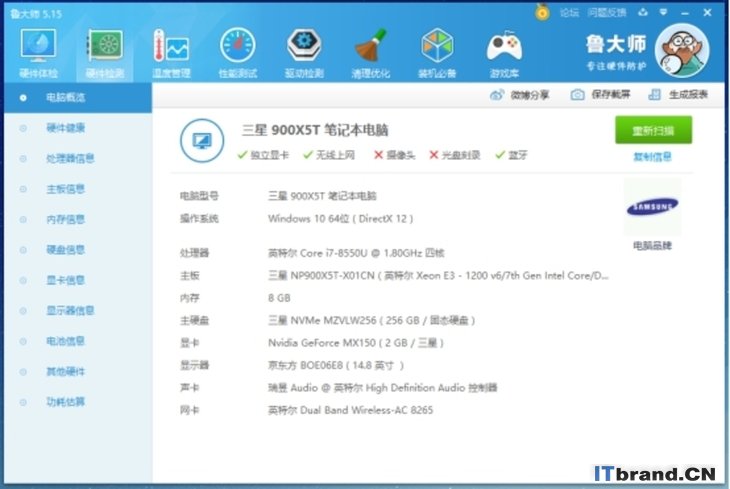Click the green 重新扫描 rescan button
The height and width of the screenshot is (489, 730).
[653, 130]
